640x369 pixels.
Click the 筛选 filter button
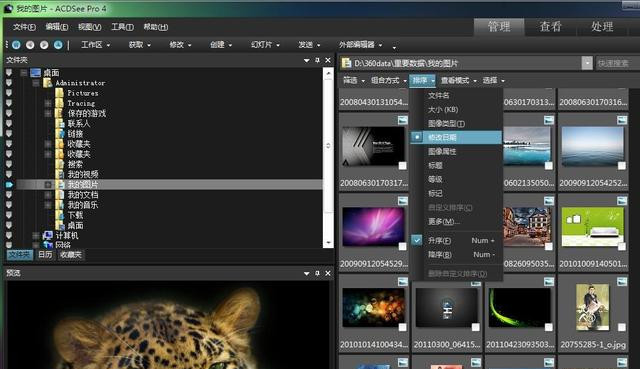click(x=353, y=80)
